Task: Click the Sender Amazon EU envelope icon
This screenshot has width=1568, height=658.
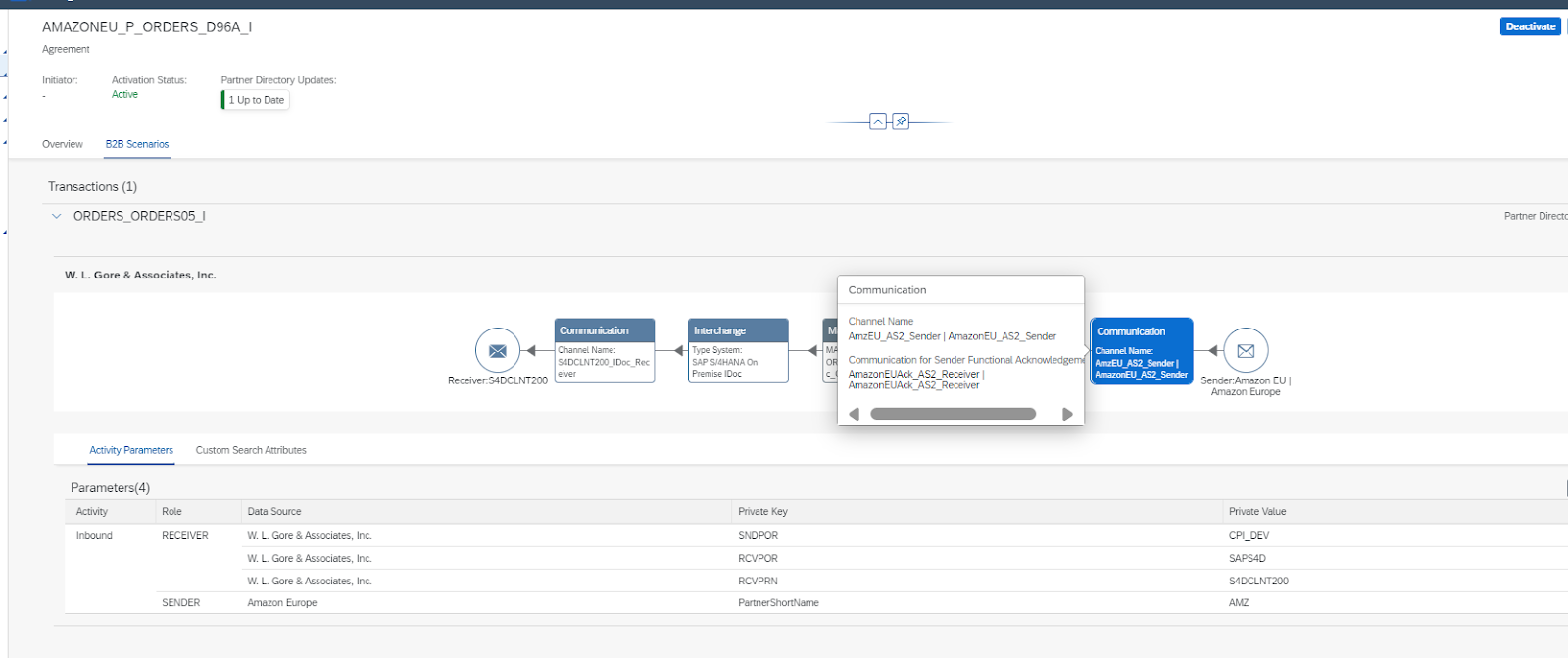Action: 1246,350
